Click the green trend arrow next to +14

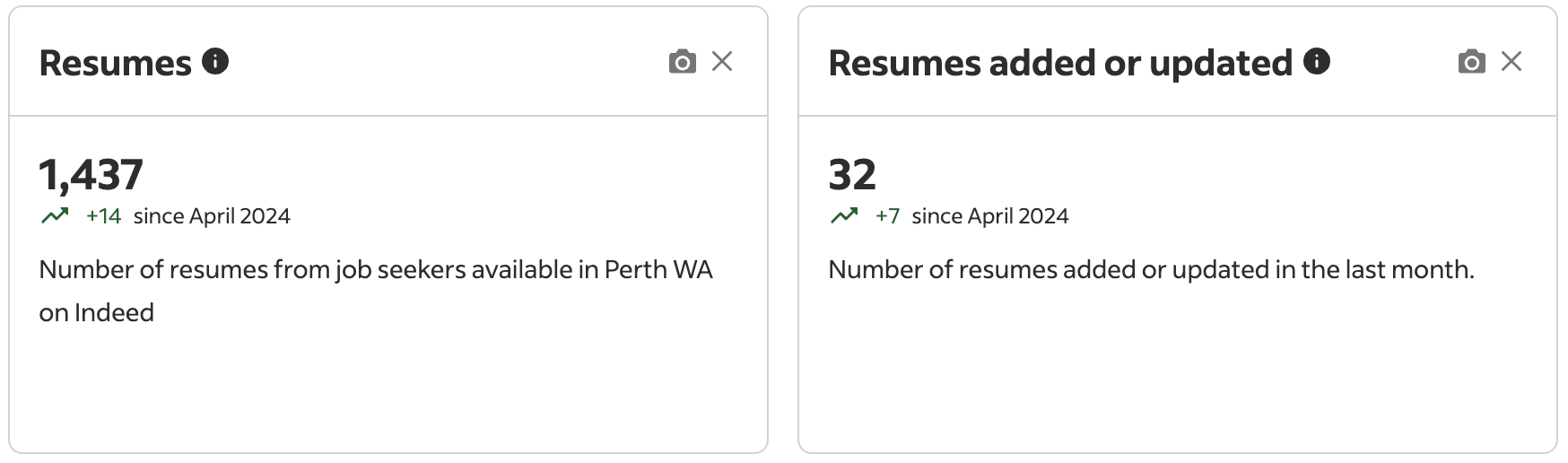click(55, 216)
